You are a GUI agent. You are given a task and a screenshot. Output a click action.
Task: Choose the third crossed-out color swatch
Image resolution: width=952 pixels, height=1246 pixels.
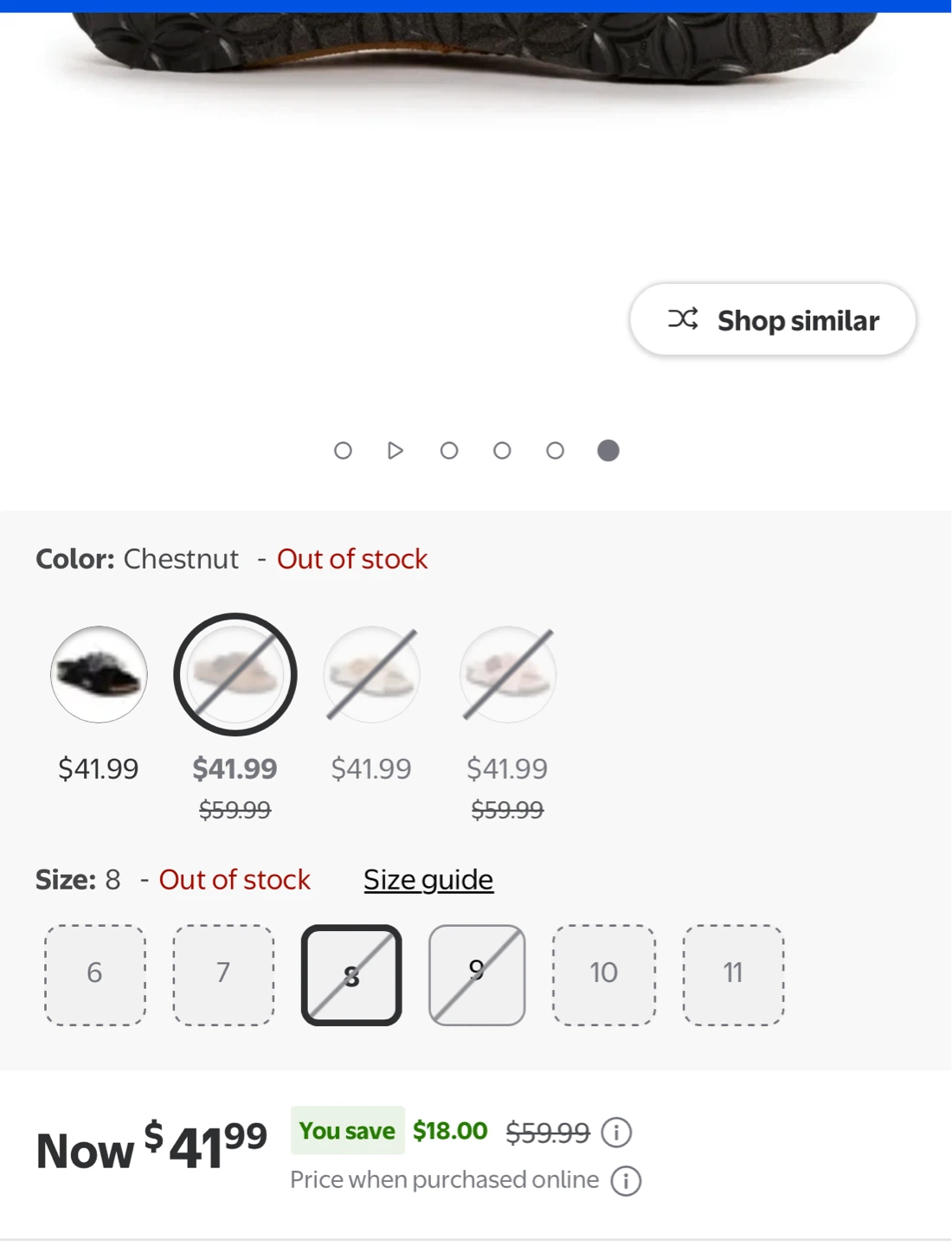(372, 675)
